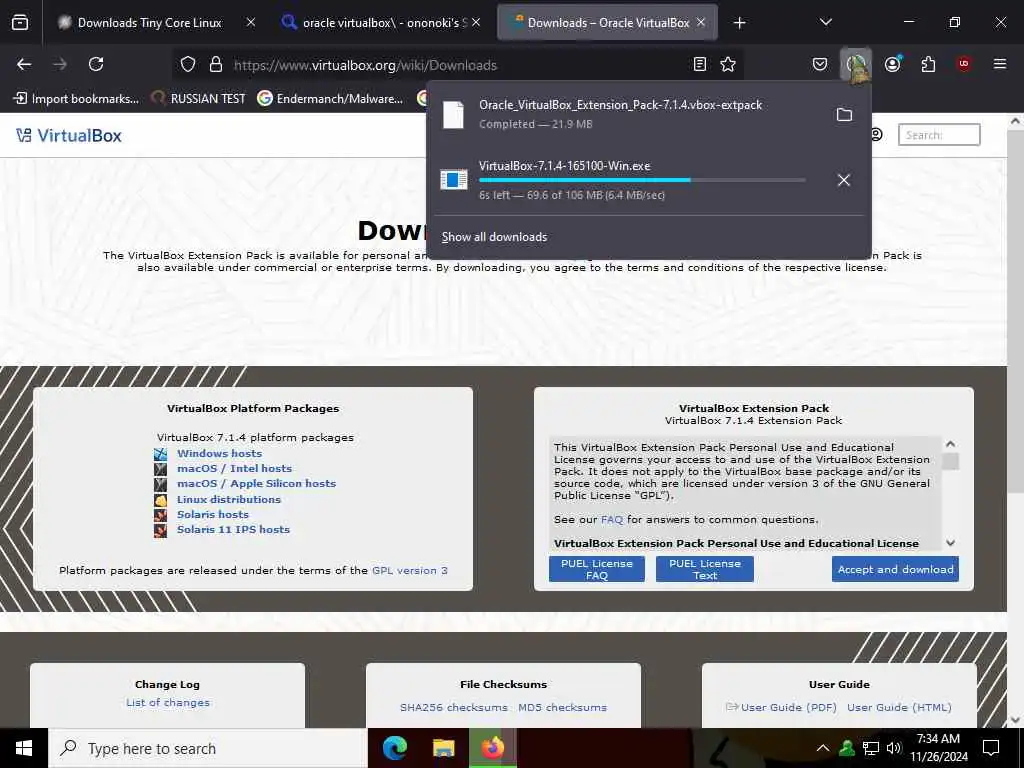Reload the current page

[96, 64]
